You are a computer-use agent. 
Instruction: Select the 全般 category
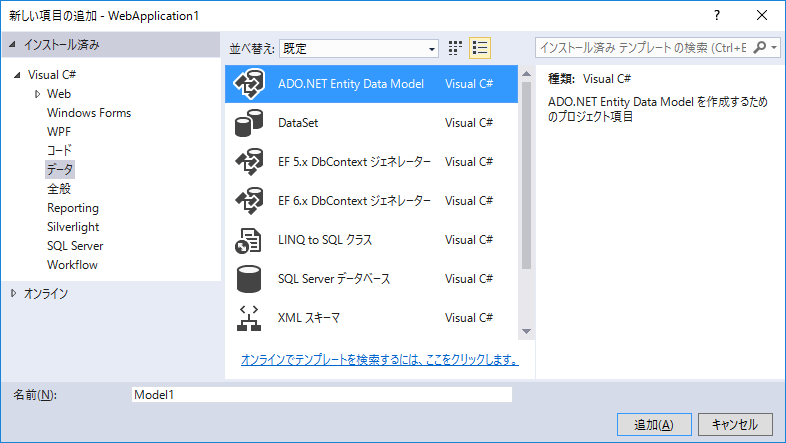59,189
